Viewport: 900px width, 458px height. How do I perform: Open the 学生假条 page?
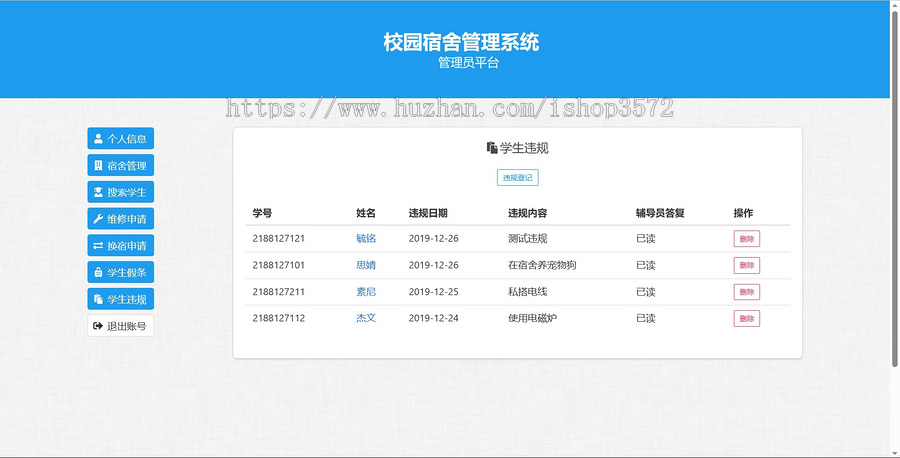121,272
